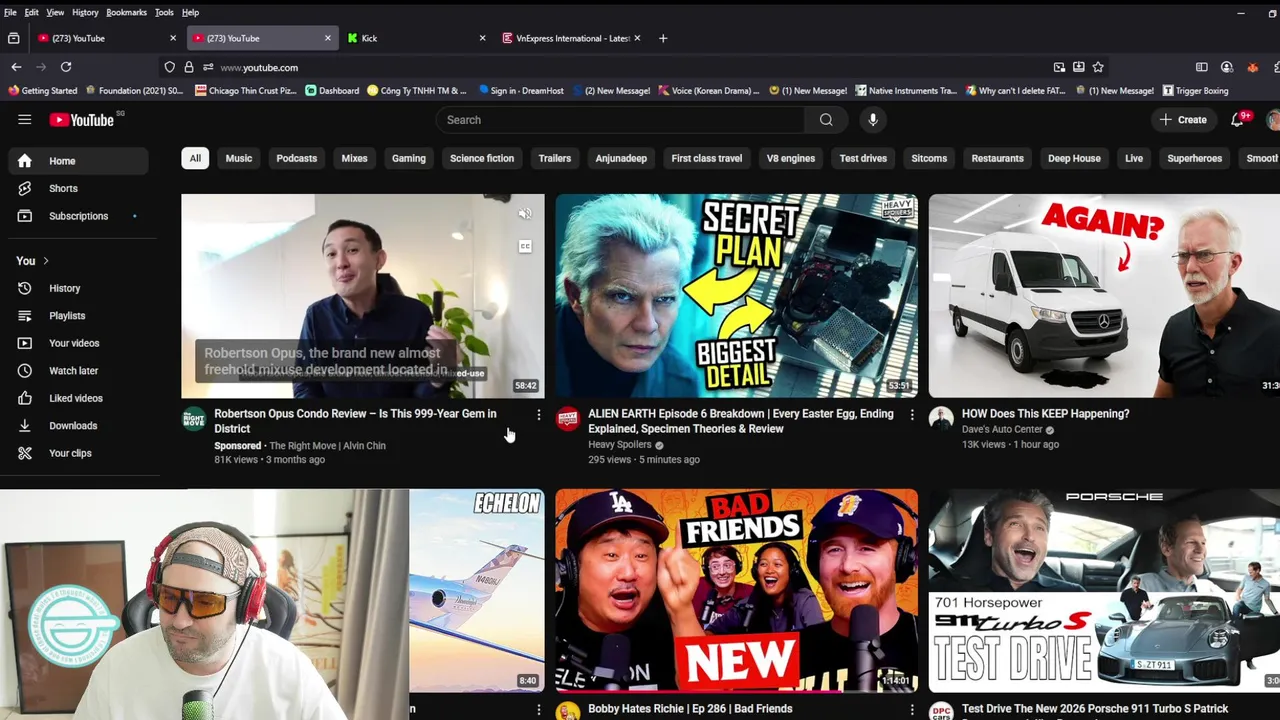This screenshot has width=1280, height=720.
Task: Open the Getting Started bookmark
Action: (42, 91)
